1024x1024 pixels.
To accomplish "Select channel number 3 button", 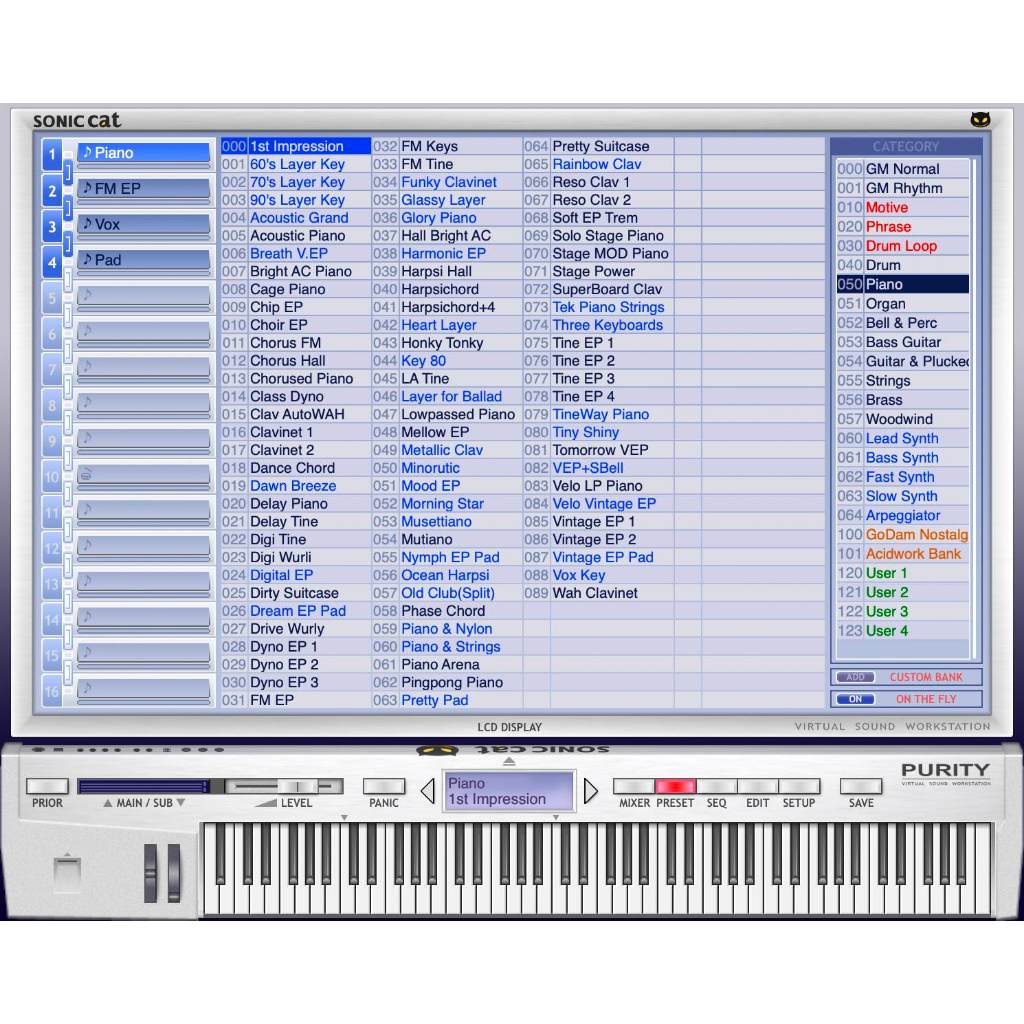I will click(52, 226).
